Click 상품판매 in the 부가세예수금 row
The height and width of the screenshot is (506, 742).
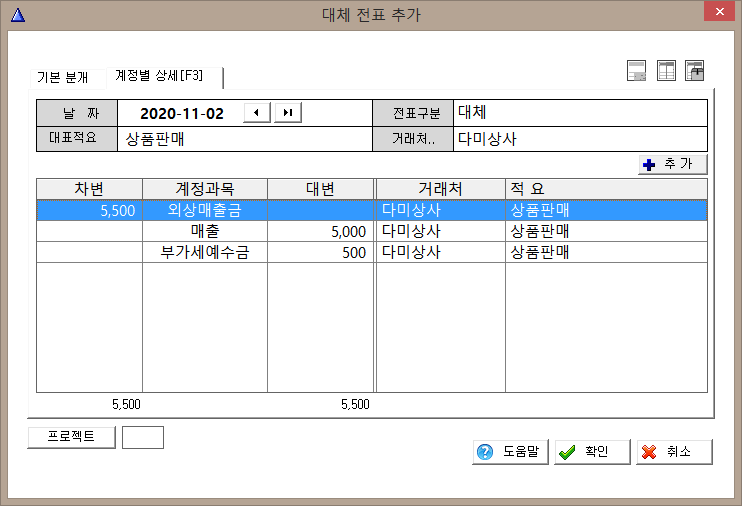pyautogui.click(x=606, y=252)
